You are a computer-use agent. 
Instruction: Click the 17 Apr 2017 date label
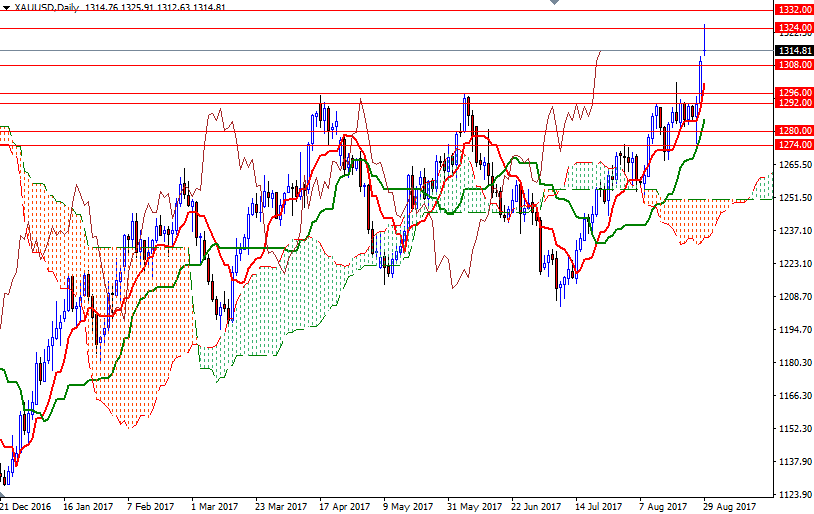coord(342,506)
